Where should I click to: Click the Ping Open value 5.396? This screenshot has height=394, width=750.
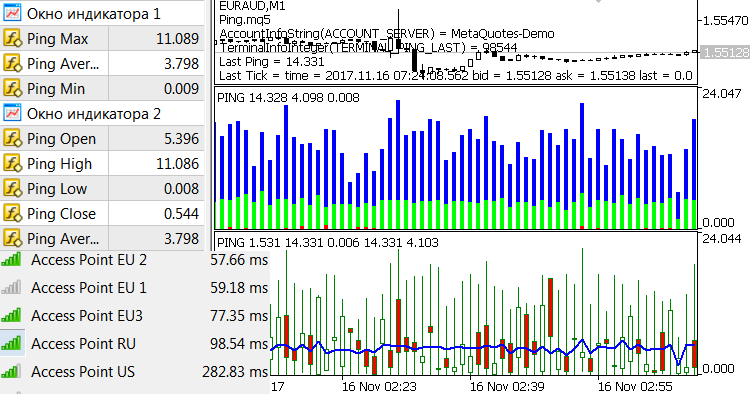pyautogui.click(x=181, y=139)
